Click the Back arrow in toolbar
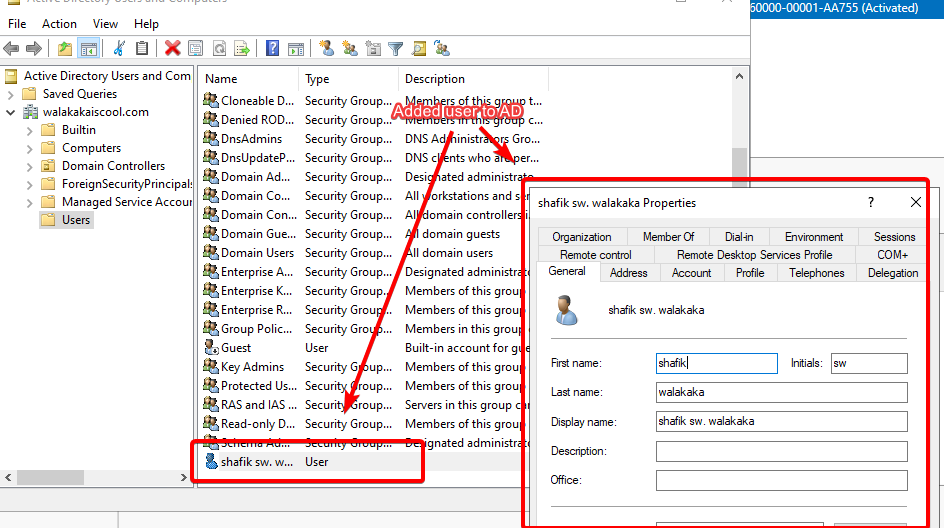Viewport: 944px width, 528px height. (x=11, y=49)
